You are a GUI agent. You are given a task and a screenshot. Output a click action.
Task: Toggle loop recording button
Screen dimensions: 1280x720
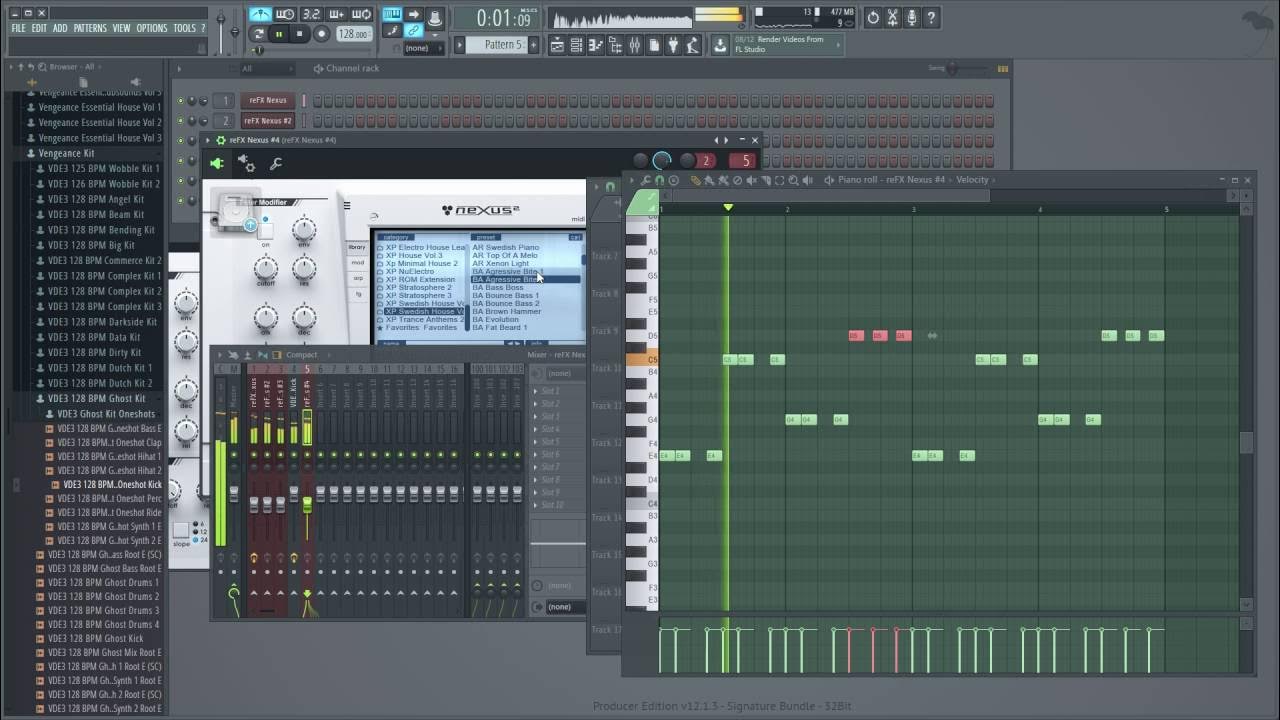click(361, 14)
